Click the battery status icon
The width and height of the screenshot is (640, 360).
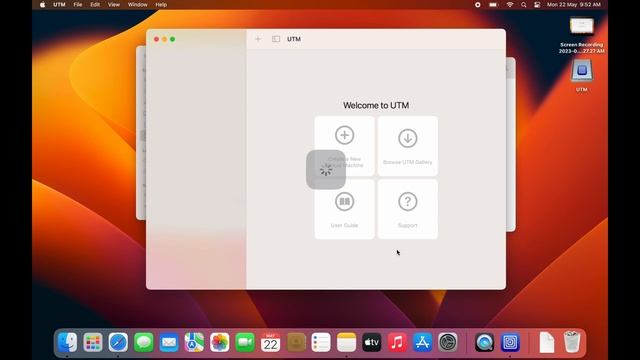click(493, 4)
